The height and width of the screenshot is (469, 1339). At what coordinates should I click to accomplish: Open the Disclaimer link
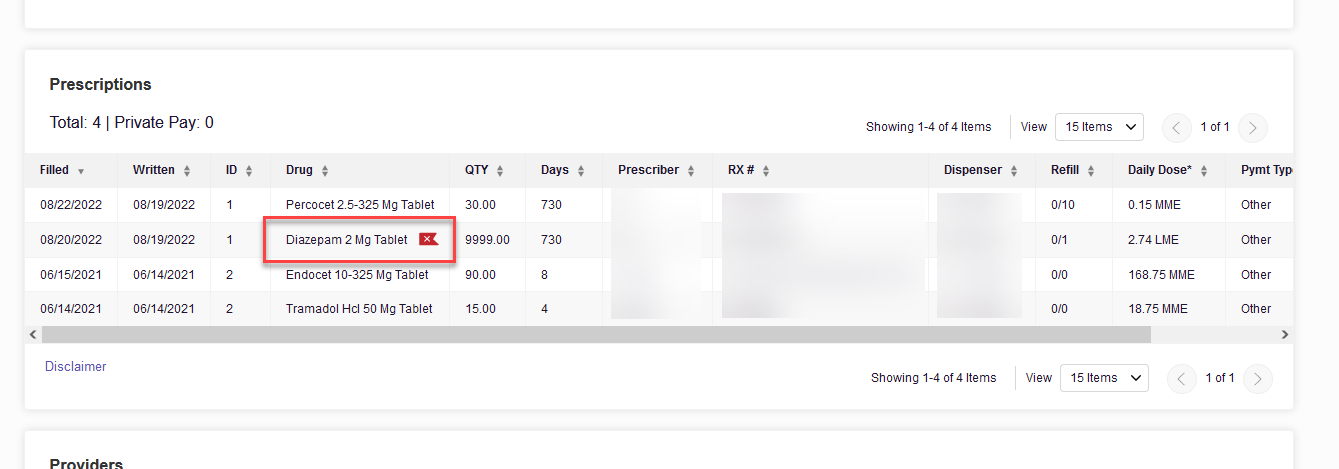[76, 367]
